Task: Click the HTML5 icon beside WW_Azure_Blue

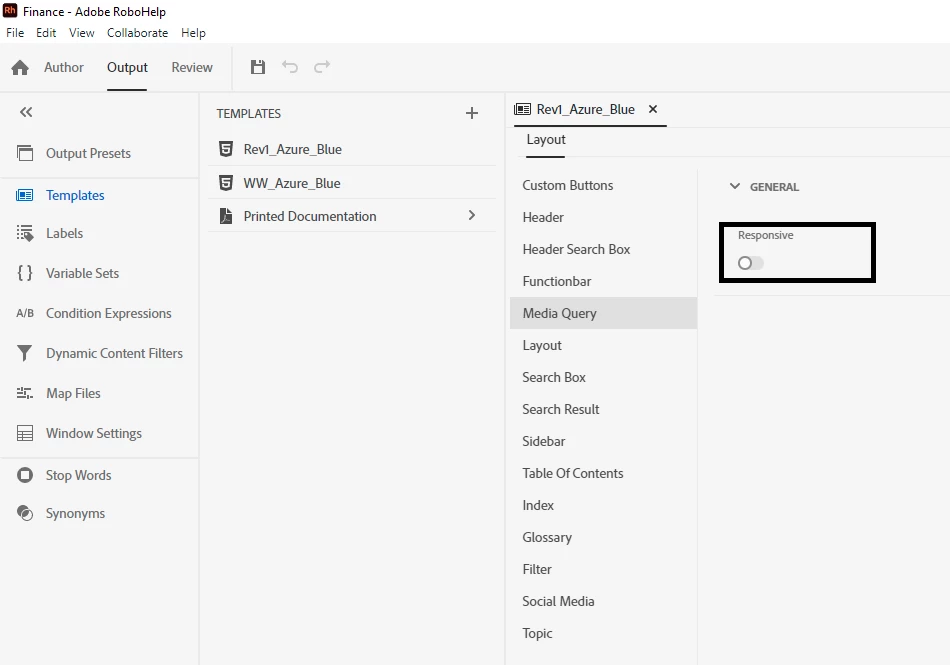Action: (x=226, y=183)
